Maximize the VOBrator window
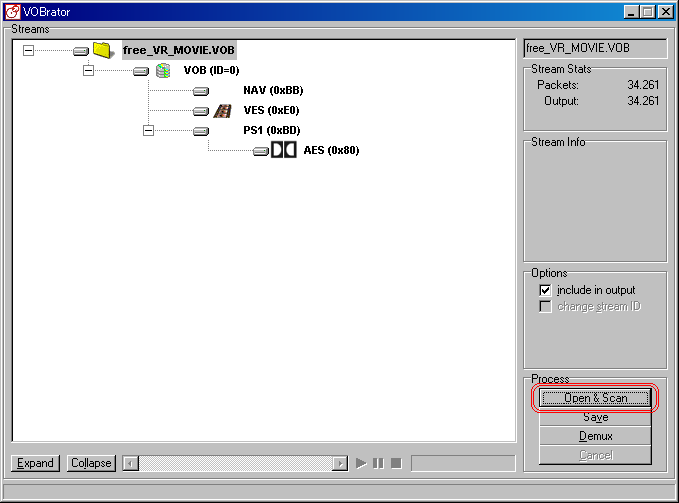The height and width of the screenshot is (503, 679). 648,12
